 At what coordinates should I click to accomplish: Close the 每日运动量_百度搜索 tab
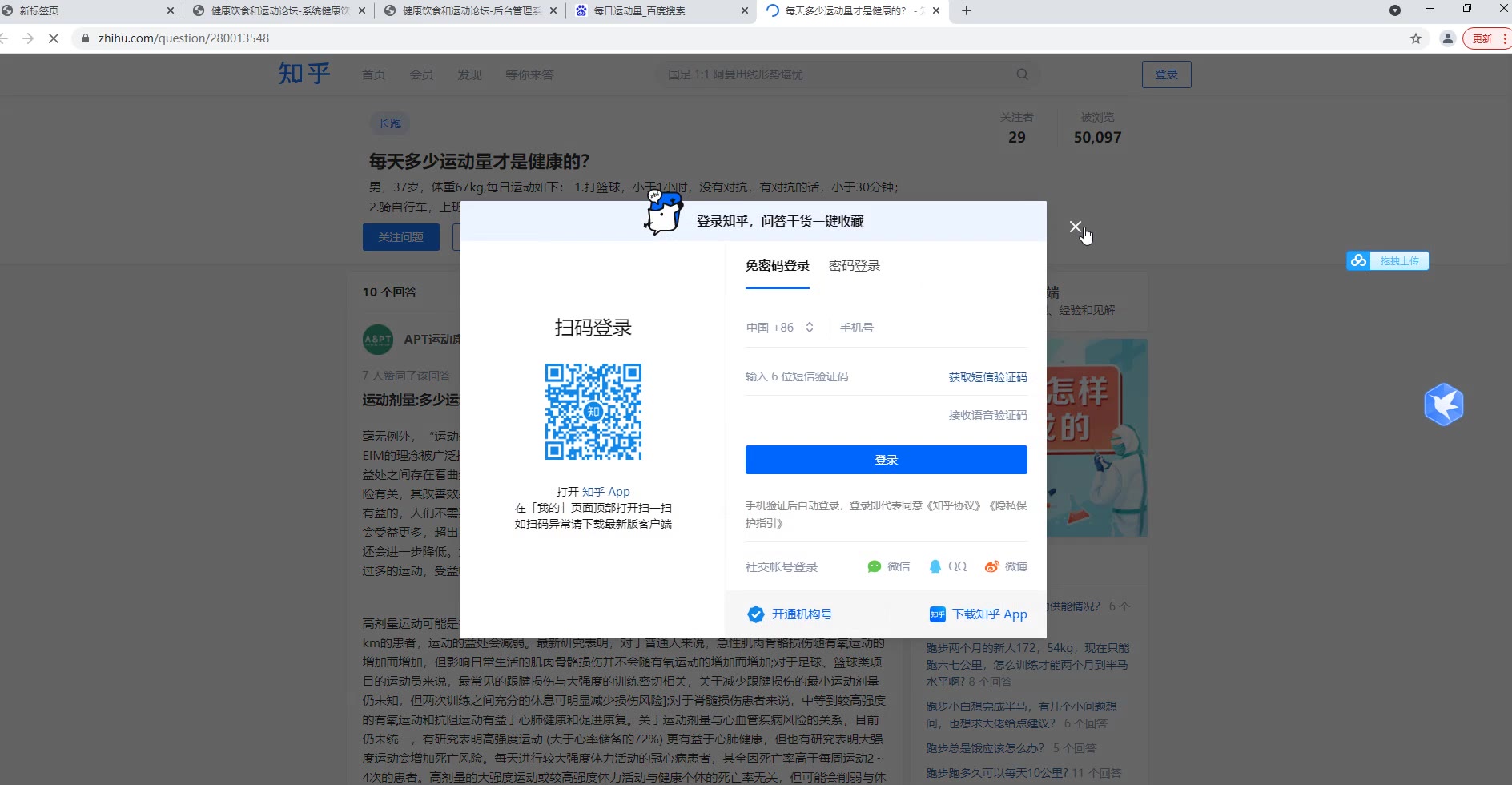pyautogui.click(x=745, y=10)
